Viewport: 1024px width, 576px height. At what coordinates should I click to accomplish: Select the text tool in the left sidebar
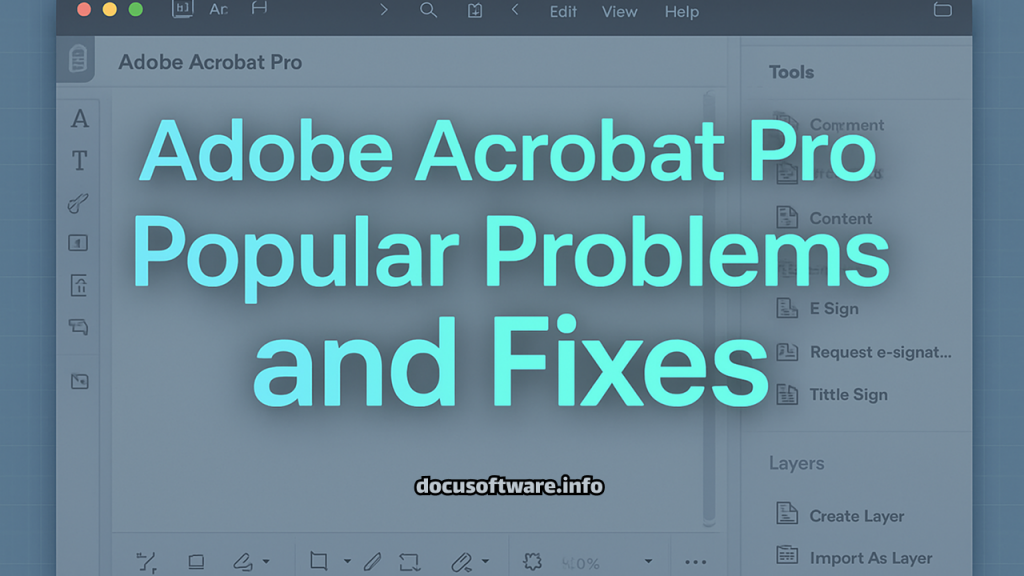click(x=79, y=119)
